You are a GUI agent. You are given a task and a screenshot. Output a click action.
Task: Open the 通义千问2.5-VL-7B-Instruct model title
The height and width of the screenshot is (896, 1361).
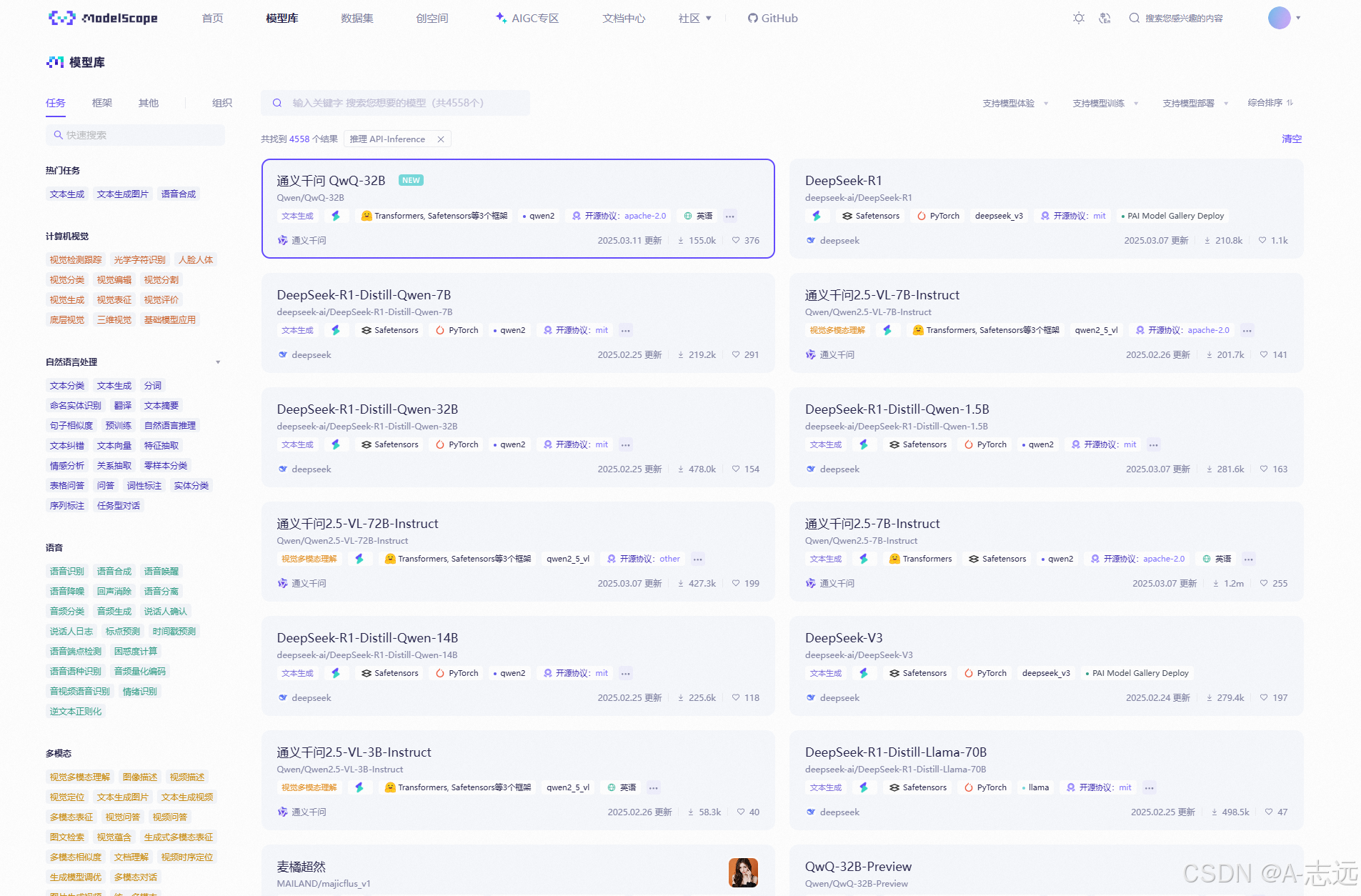coord(882,295)
